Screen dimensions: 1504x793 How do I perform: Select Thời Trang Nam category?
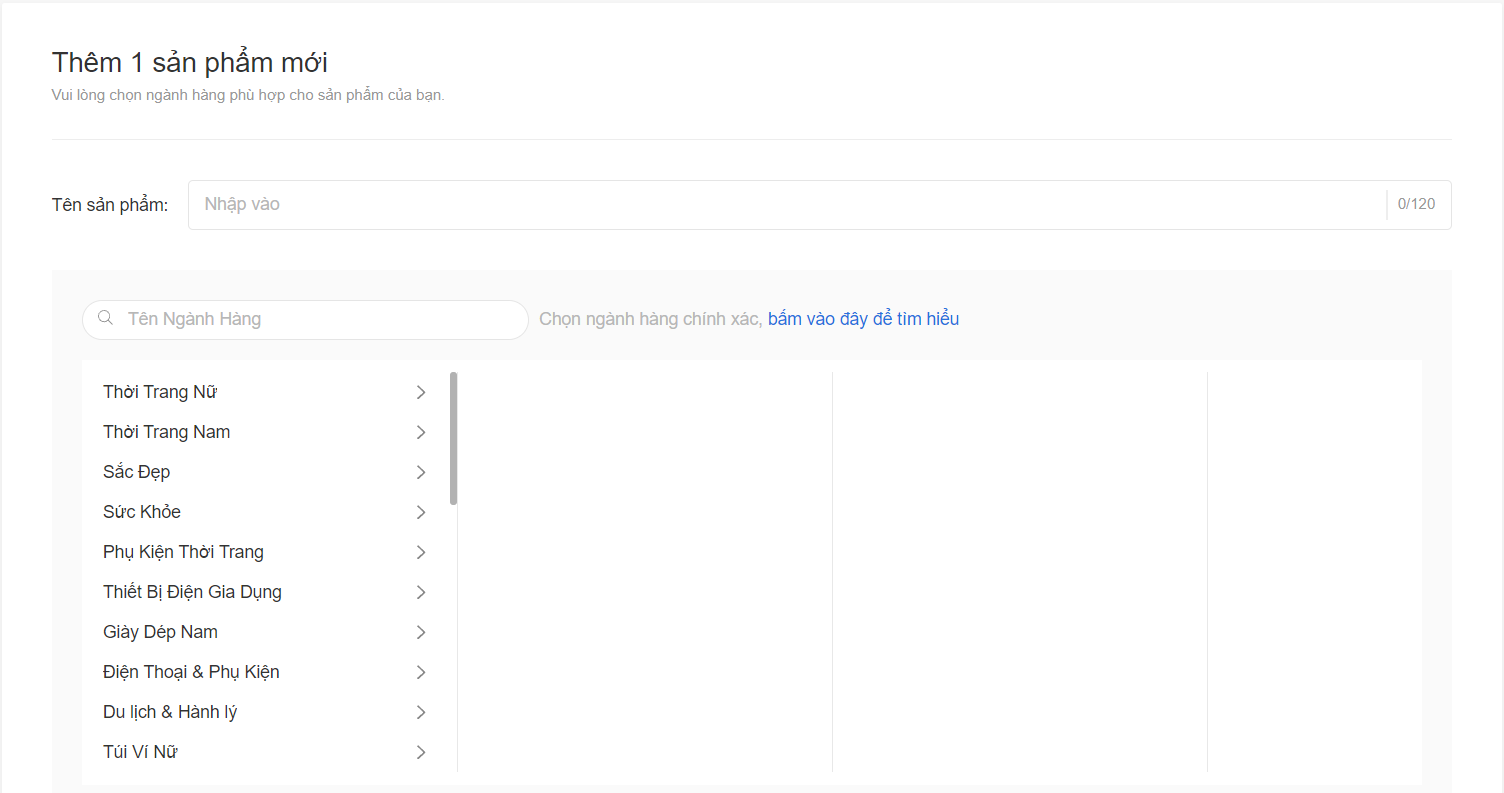coord(167,432)
